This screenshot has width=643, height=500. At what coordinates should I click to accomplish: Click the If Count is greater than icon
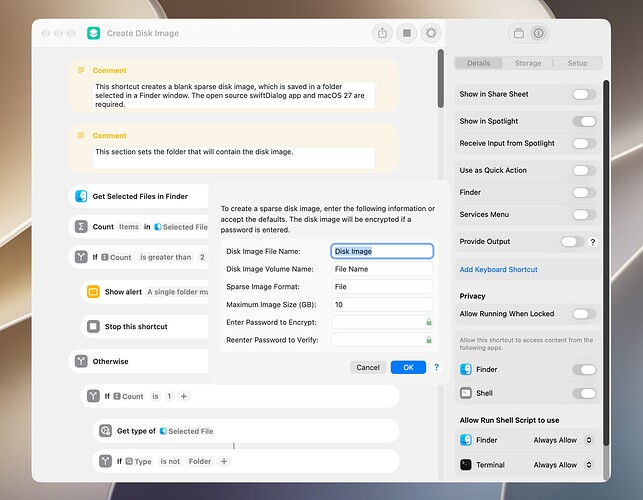tap(81, 257)
